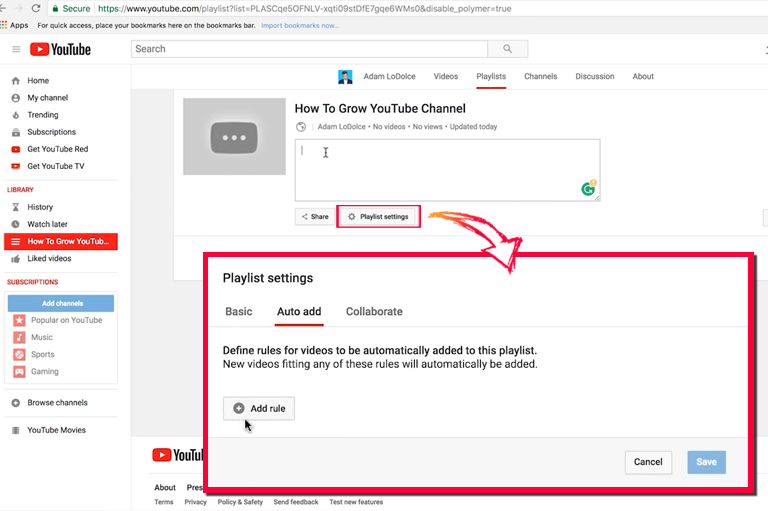Reload the page with browser refresh icon
Viewport: 768px width, 511px height.
(35, 8)
